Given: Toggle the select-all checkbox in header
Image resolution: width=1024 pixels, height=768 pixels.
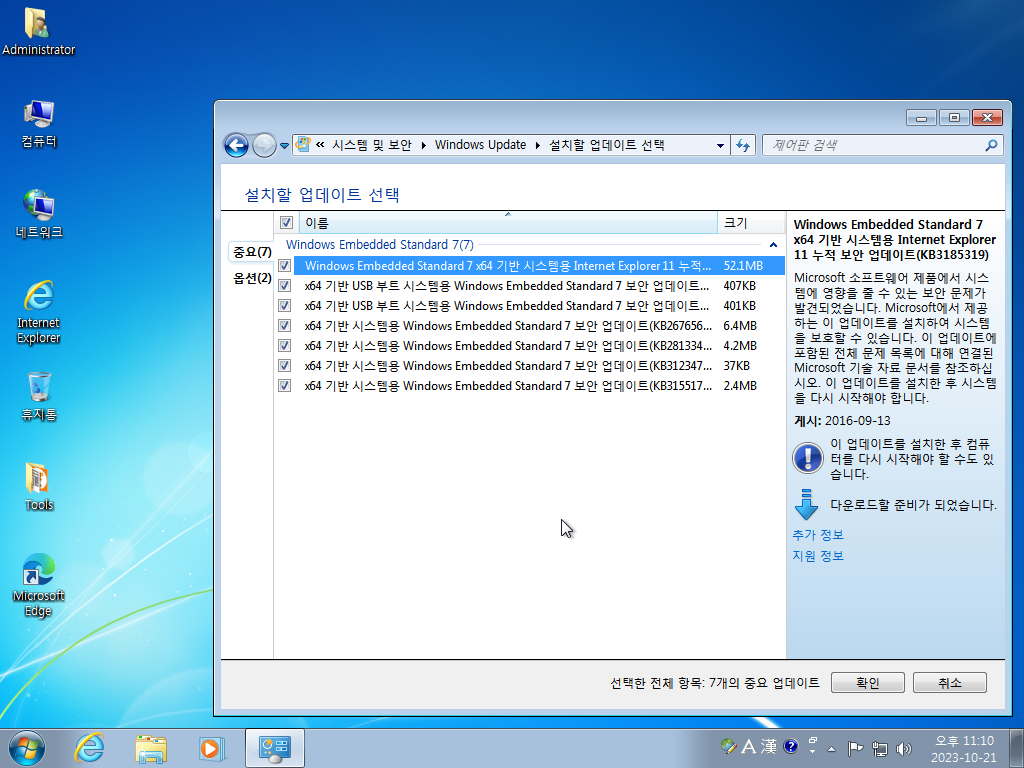Looking at the screenshot, I should click(286, 223).
